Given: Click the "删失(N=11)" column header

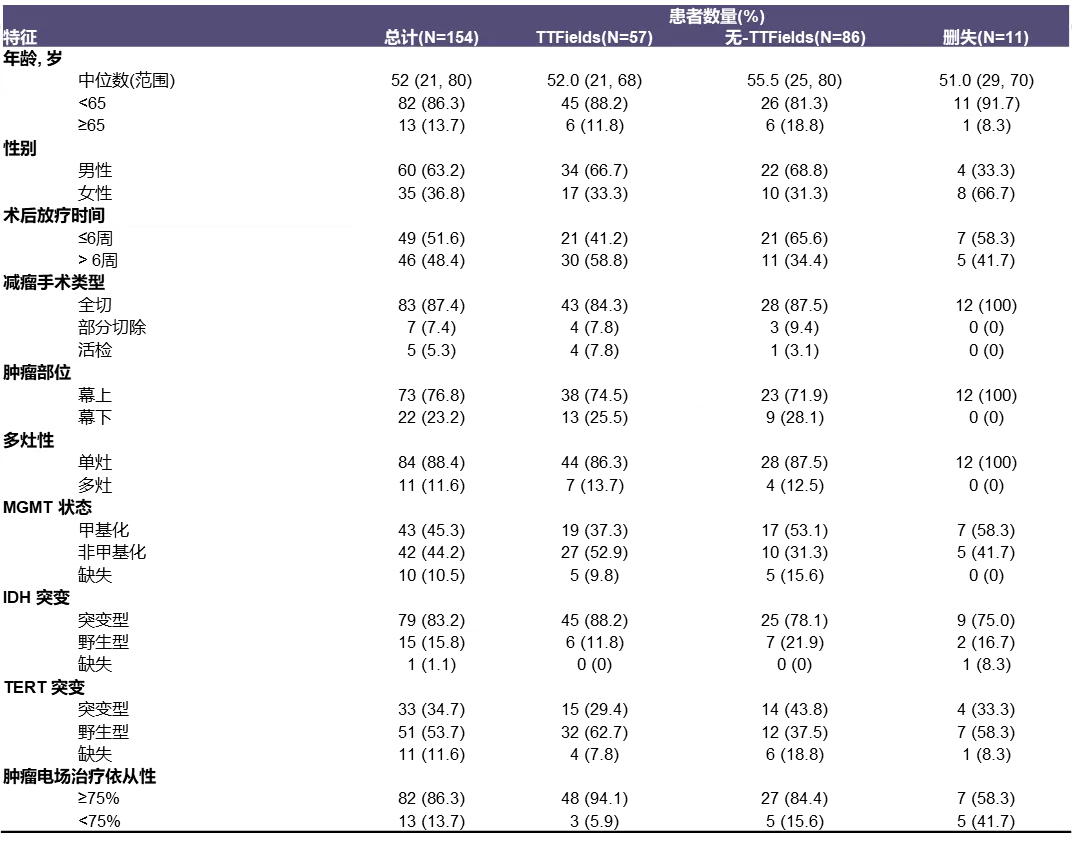Looking at the screenshot, I should click(x=984, y=38).
